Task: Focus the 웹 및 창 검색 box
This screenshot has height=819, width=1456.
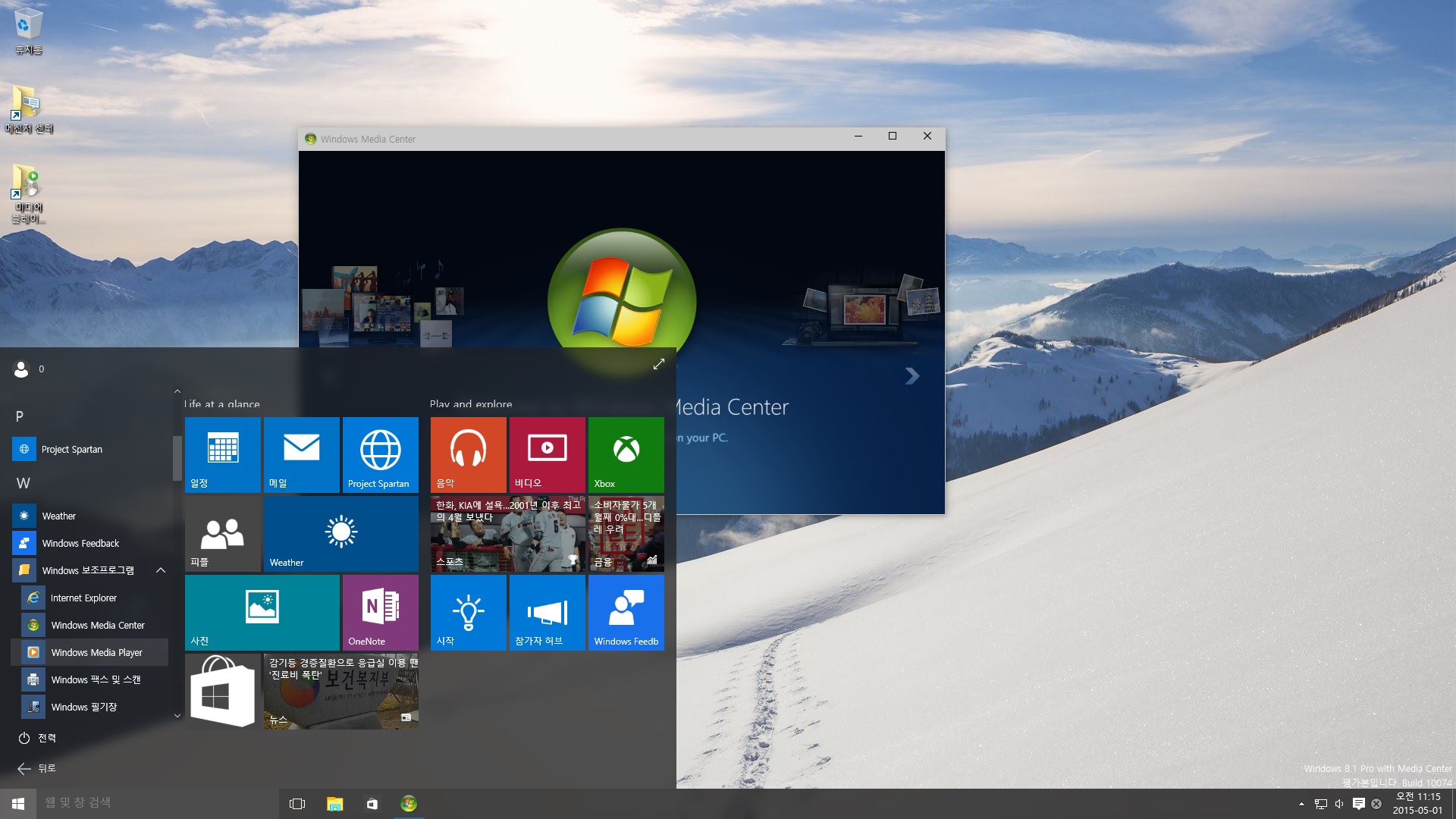Action: 158,803
